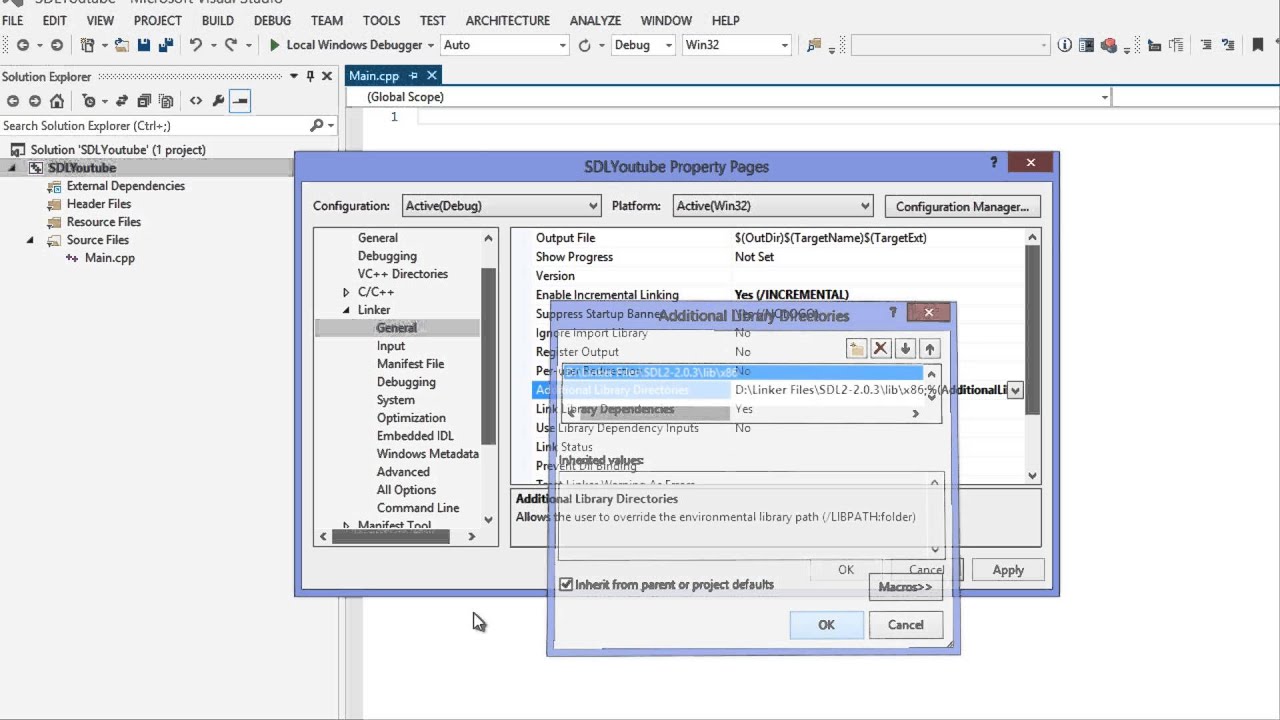The image size is (1280, 720).
Task: Collapse the Source Files folder
Action: (x=29, y=240)
